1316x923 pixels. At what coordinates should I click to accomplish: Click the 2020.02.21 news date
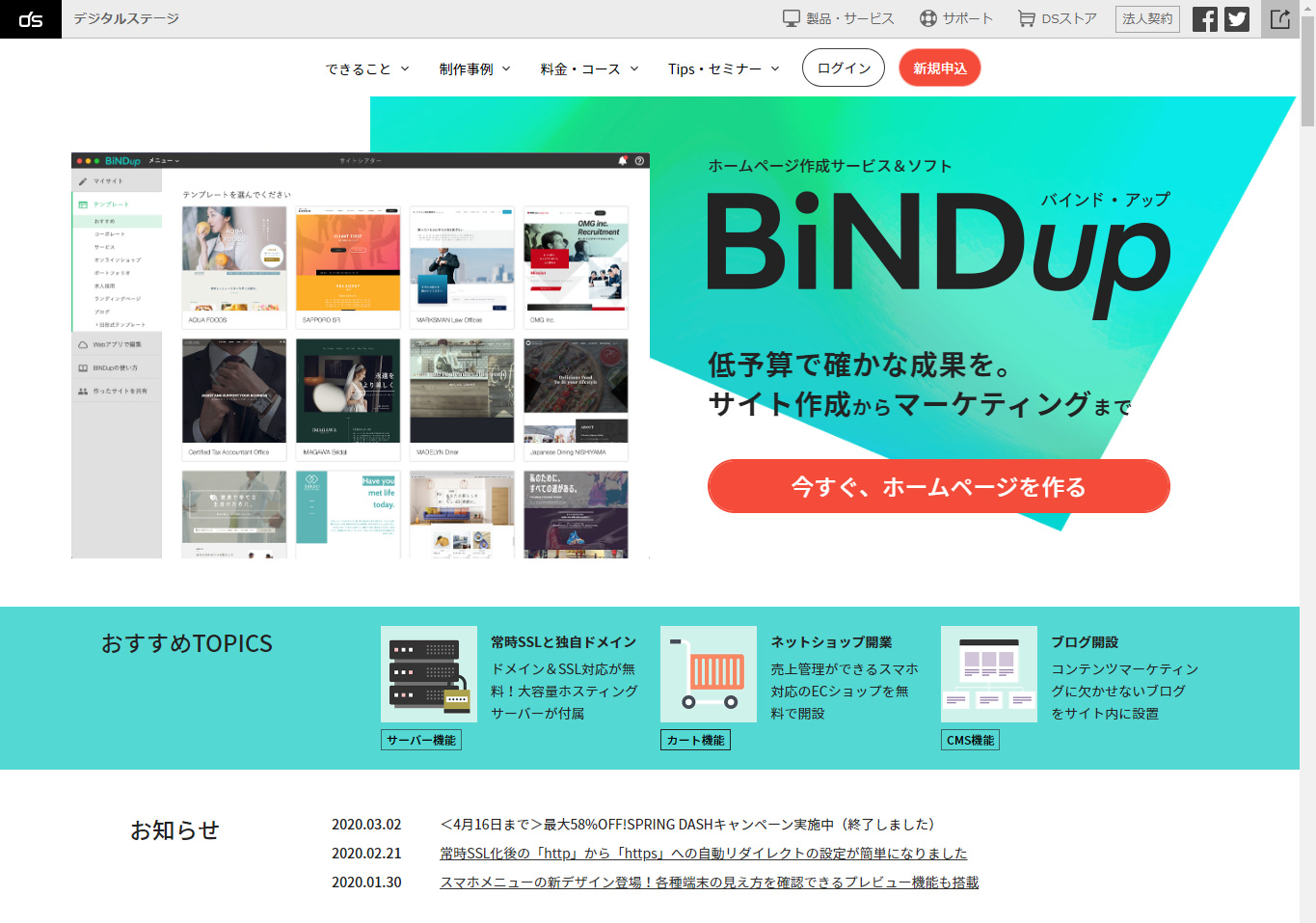pos(366,853)
